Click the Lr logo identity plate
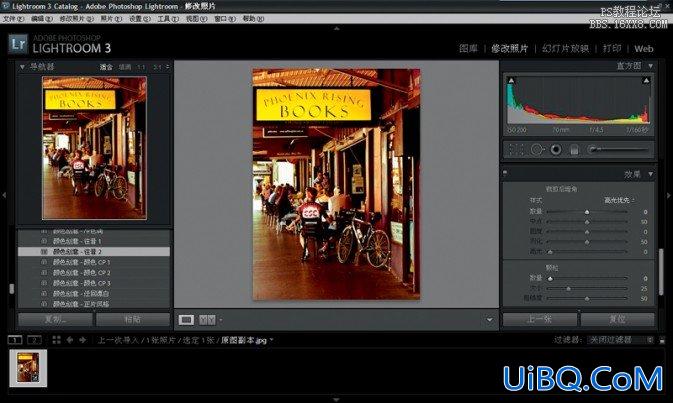Image resolution: width=673 pixels, height=403 pixels. click(18, 44)
